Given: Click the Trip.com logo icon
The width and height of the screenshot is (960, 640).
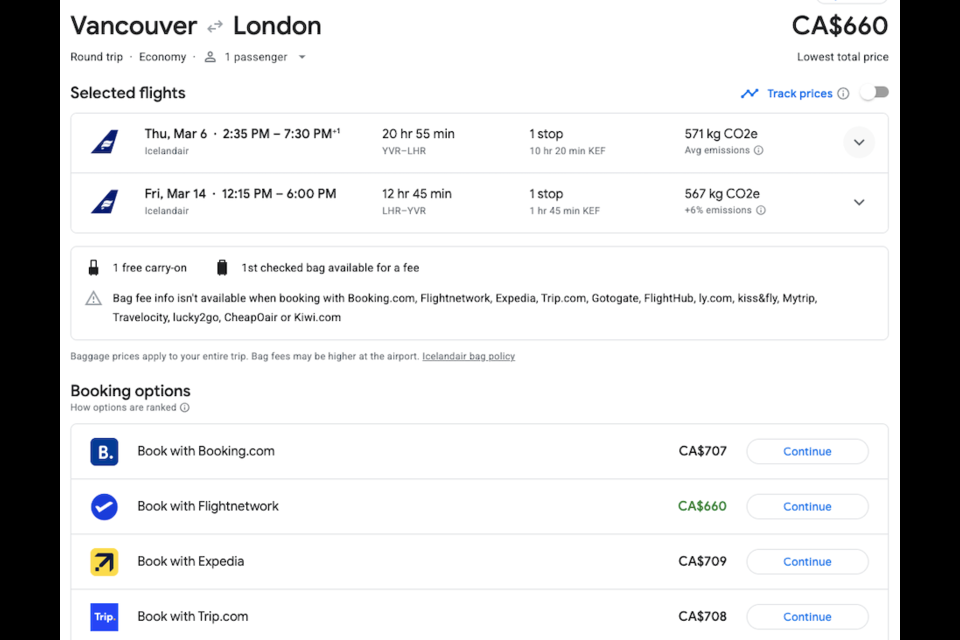Looking at the screenshot, I should tap(104, 617).
